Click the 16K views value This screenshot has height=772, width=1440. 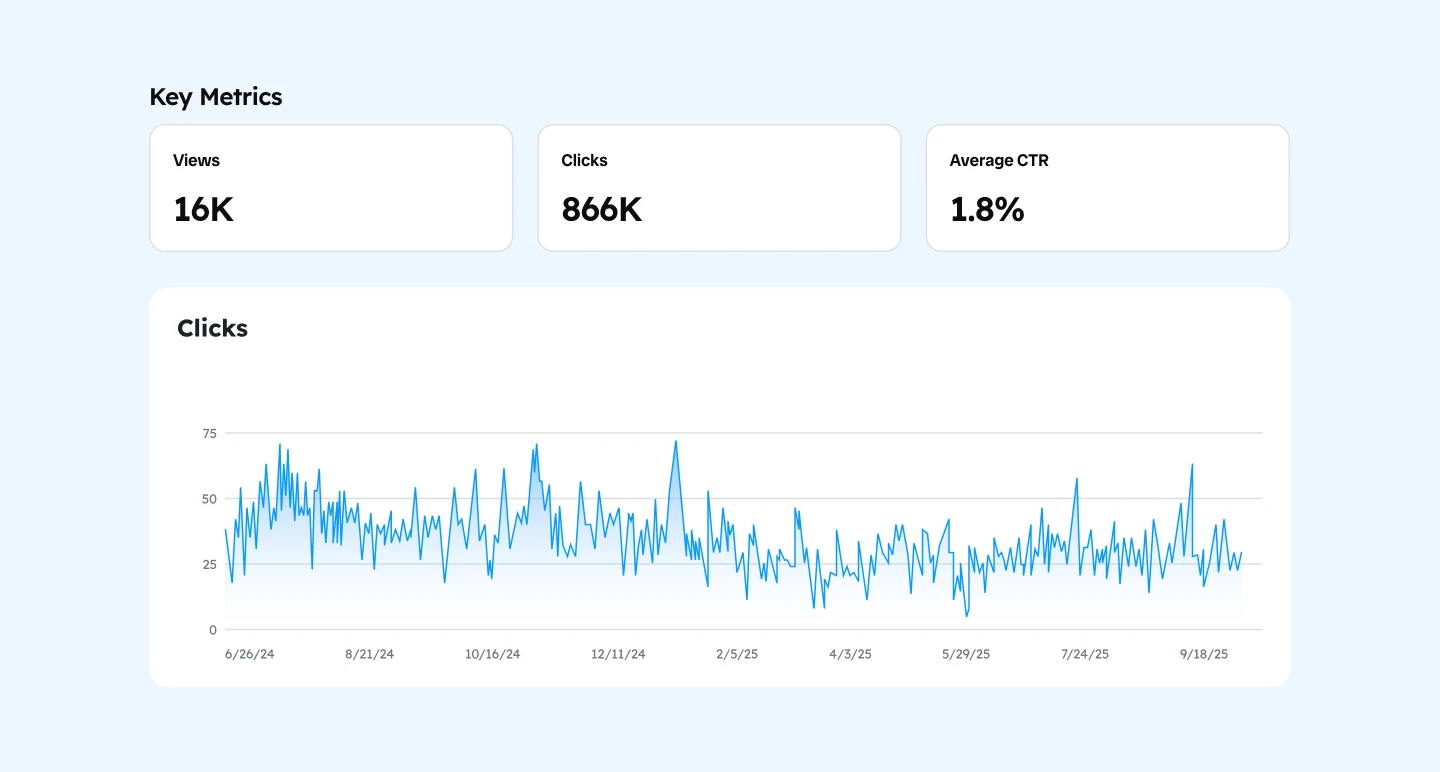point(203,210)
